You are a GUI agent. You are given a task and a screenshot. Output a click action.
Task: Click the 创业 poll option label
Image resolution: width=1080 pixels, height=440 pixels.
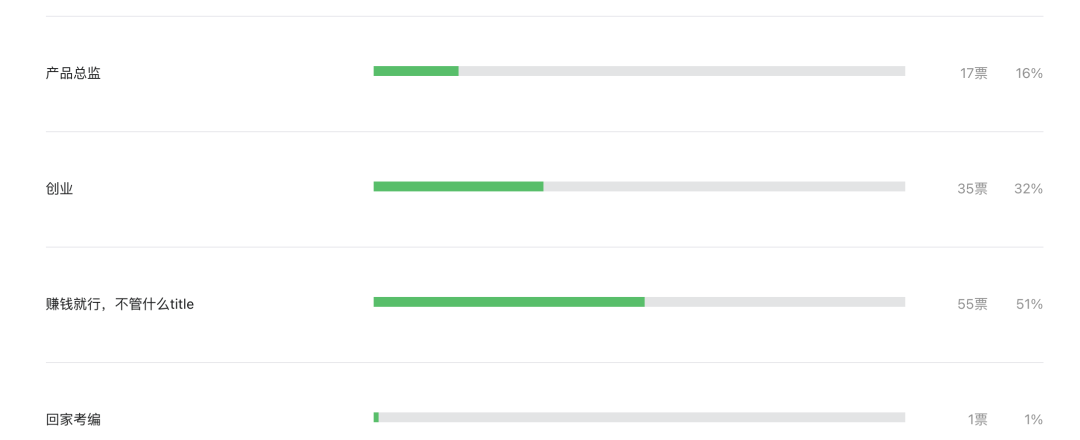(x=59, y=189)
